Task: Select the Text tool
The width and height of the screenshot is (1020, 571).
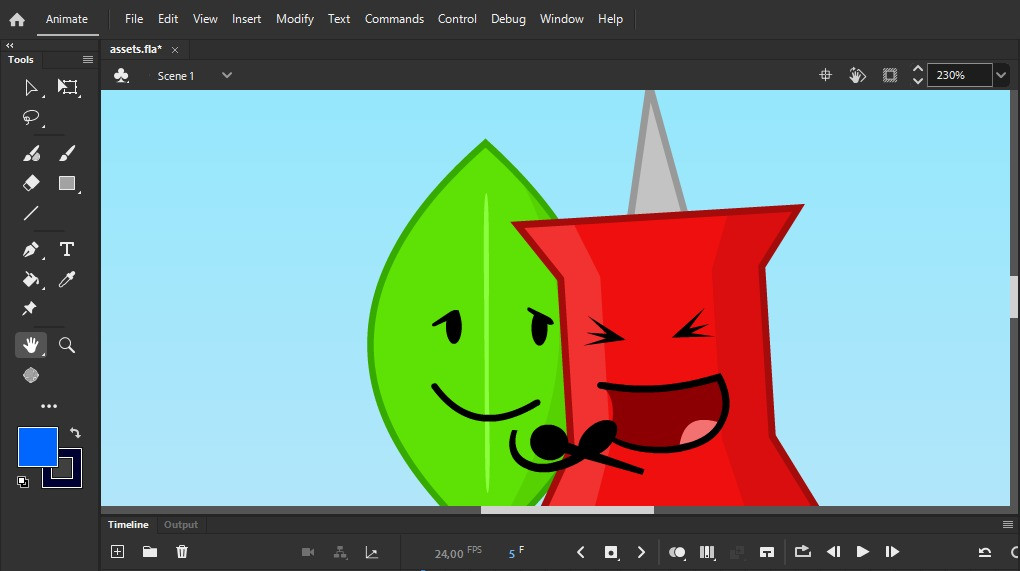Action: pos(66,249)
